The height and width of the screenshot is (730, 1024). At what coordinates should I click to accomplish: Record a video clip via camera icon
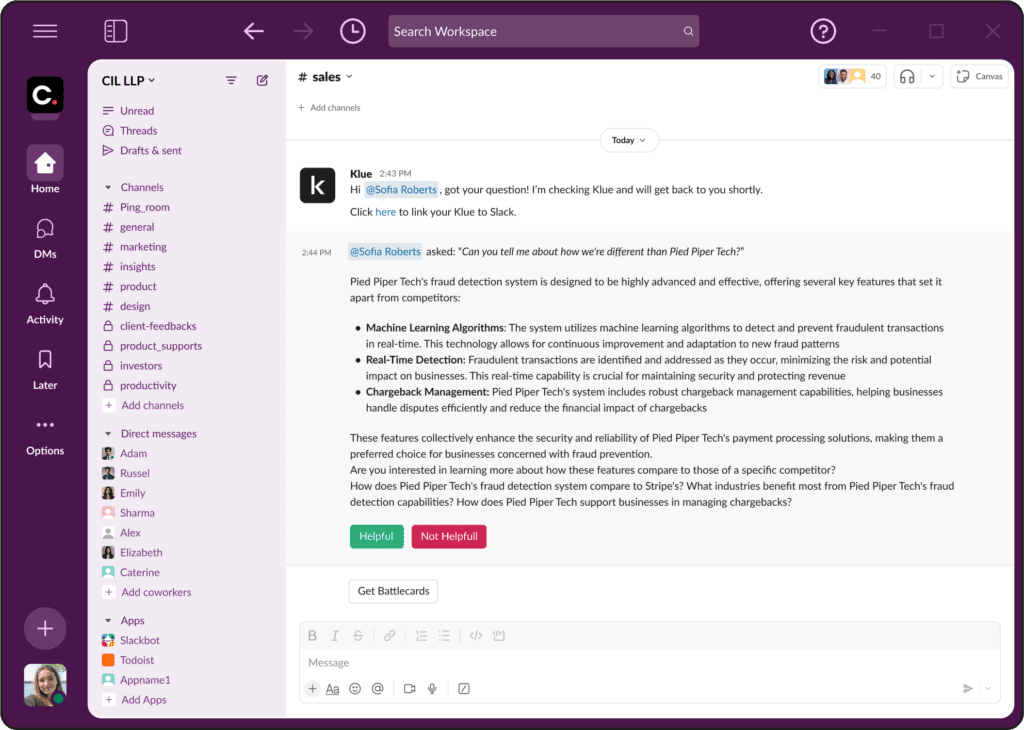point(409,689)
